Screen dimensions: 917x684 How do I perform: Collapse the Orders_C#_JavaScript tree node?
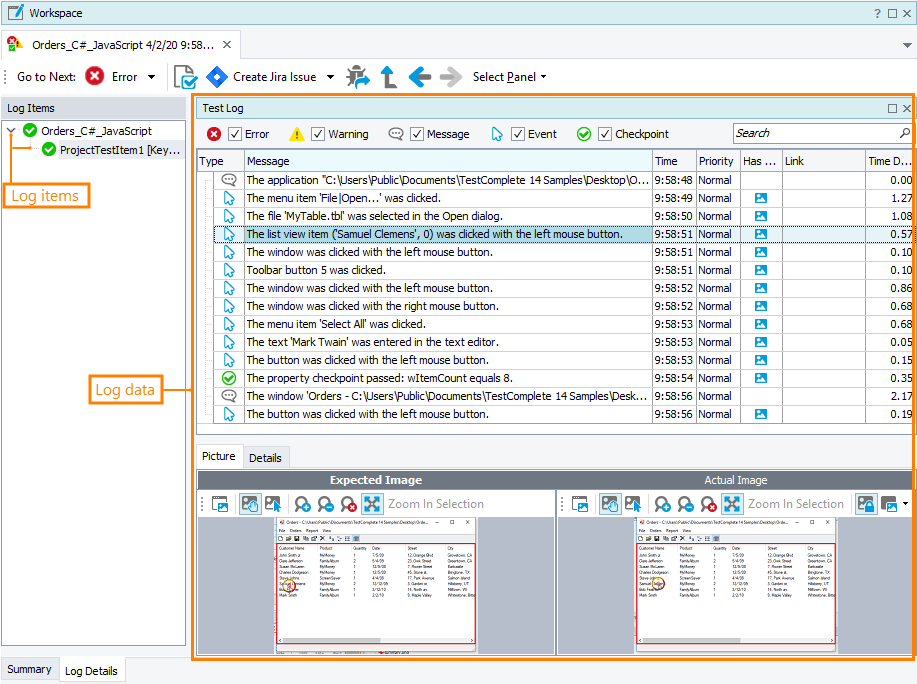tap(10, 130)
